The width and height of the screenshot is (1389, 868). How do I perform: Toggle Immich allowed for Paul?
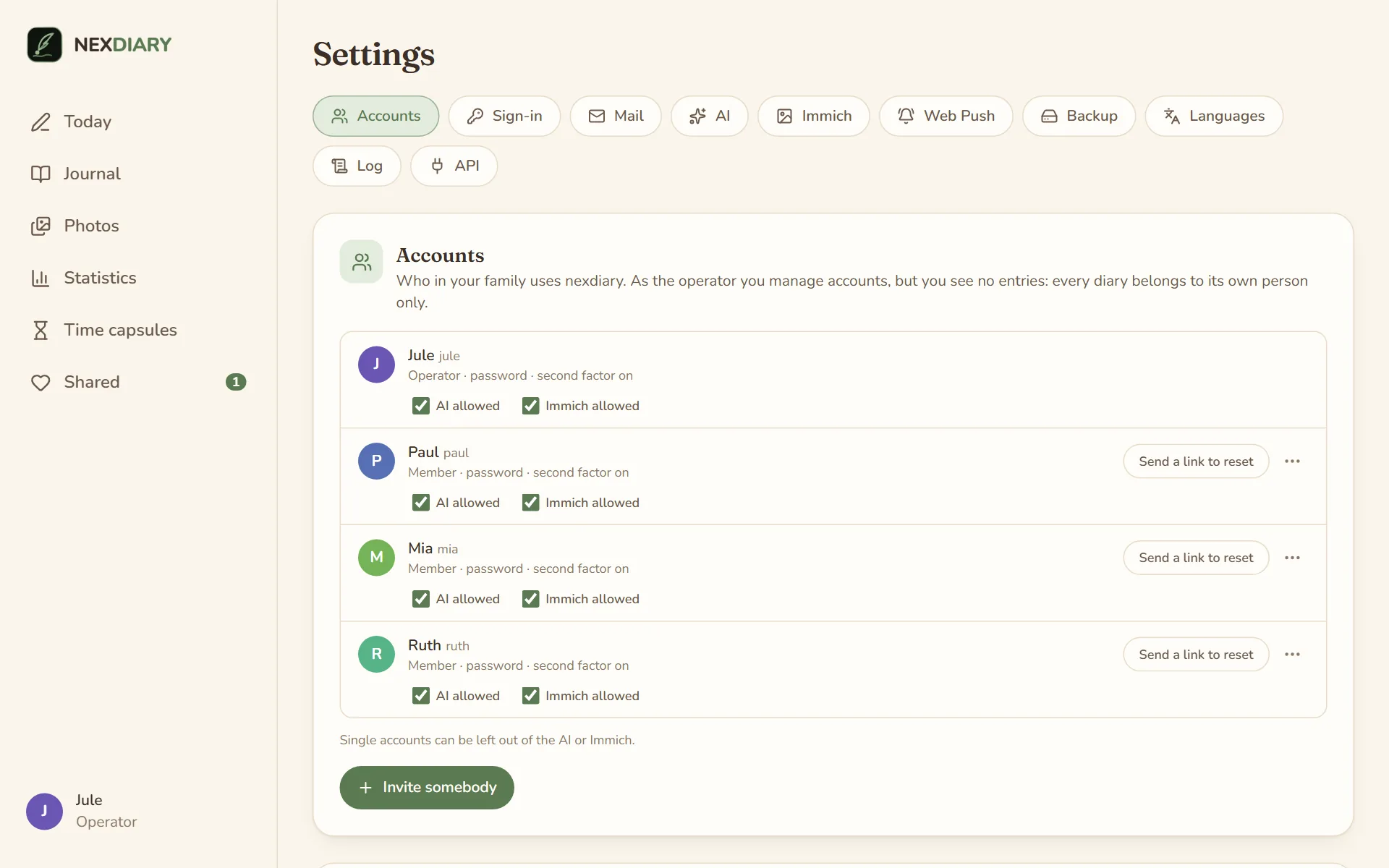[x=531, y=503]
